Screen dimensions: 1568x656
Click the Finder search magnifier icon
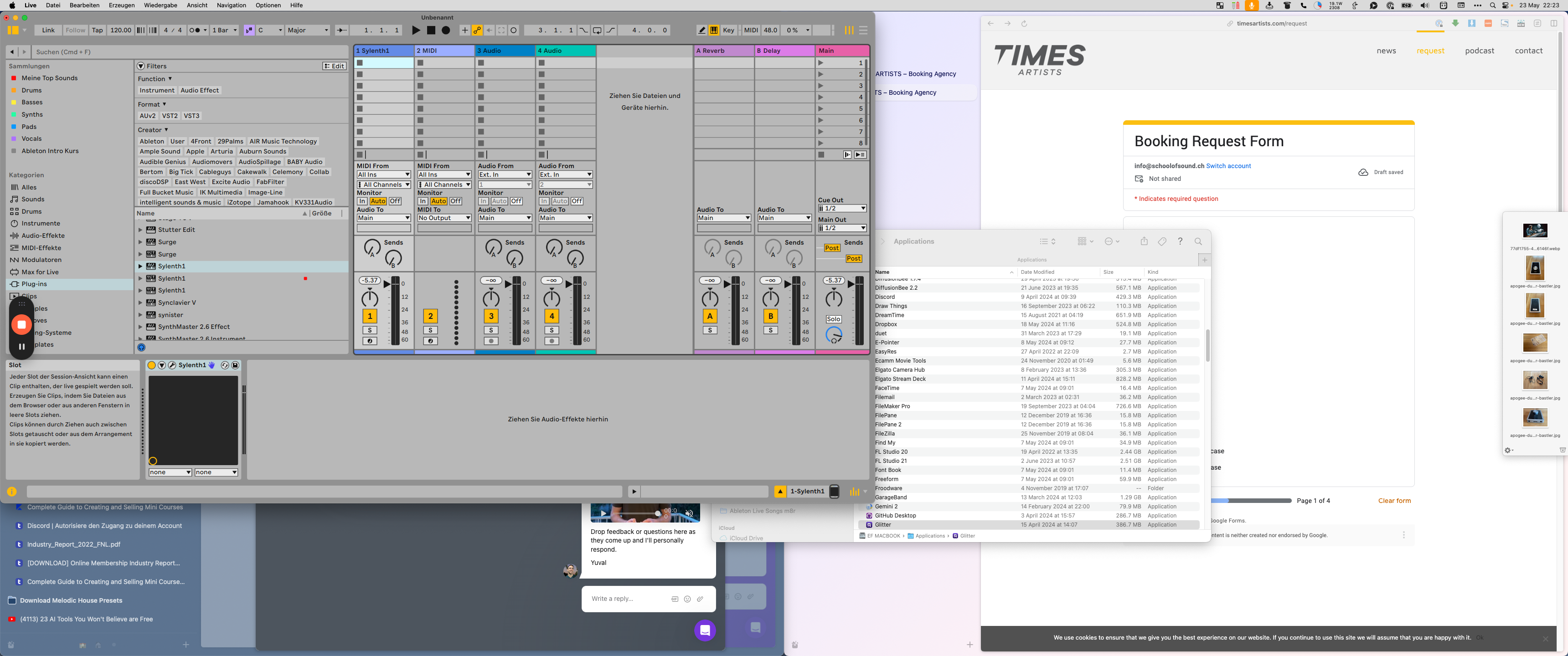(x=1198, y=241)
